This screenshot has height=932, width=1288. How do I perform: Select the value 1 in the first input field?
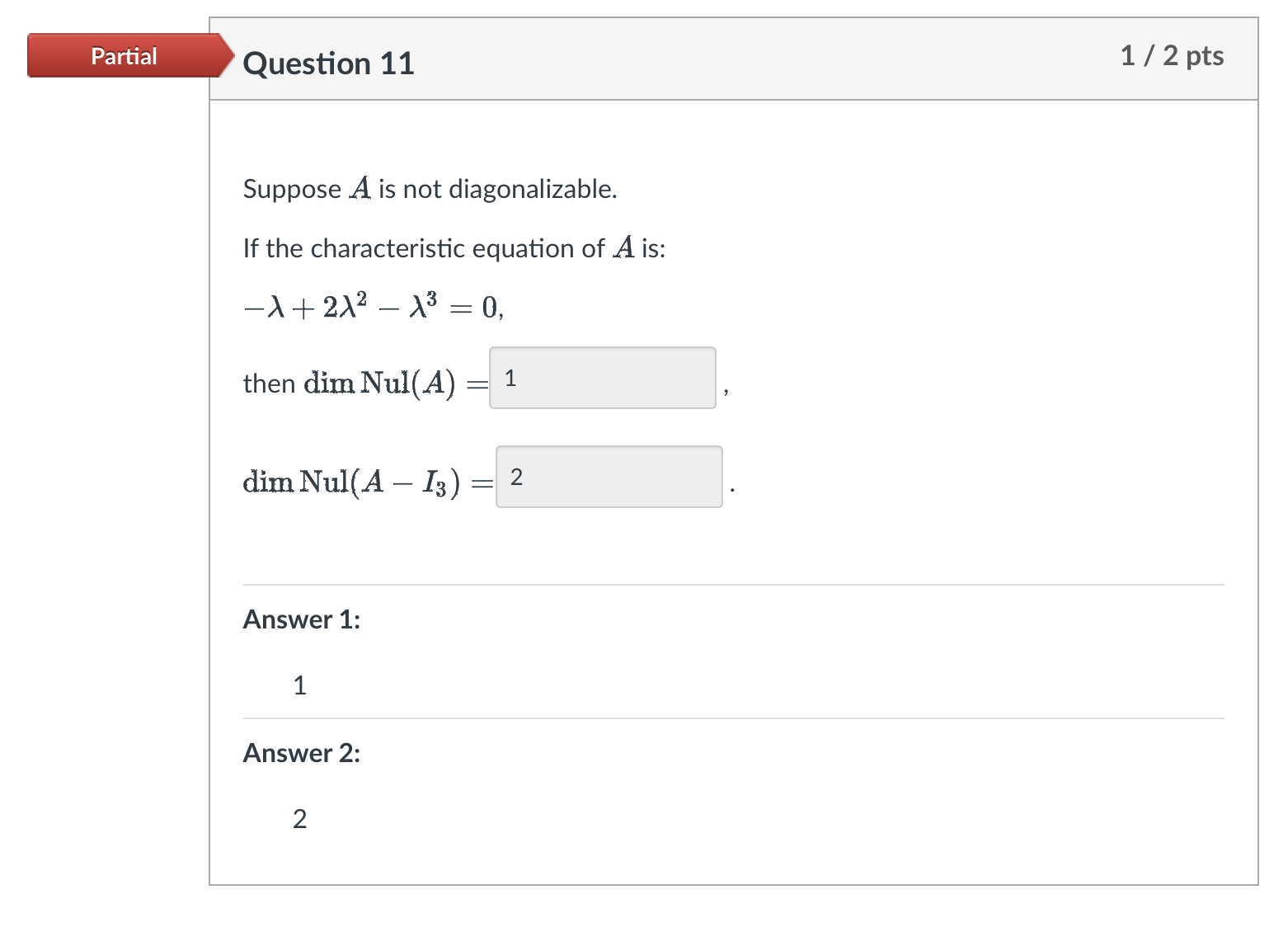512,379
